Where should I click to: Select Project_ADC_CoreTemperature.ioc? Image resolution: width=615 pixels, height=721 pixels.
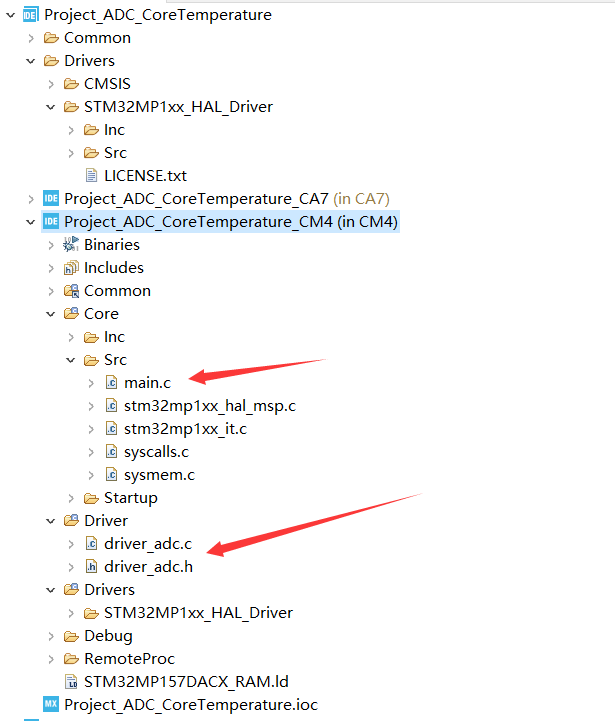click(191, 705)
